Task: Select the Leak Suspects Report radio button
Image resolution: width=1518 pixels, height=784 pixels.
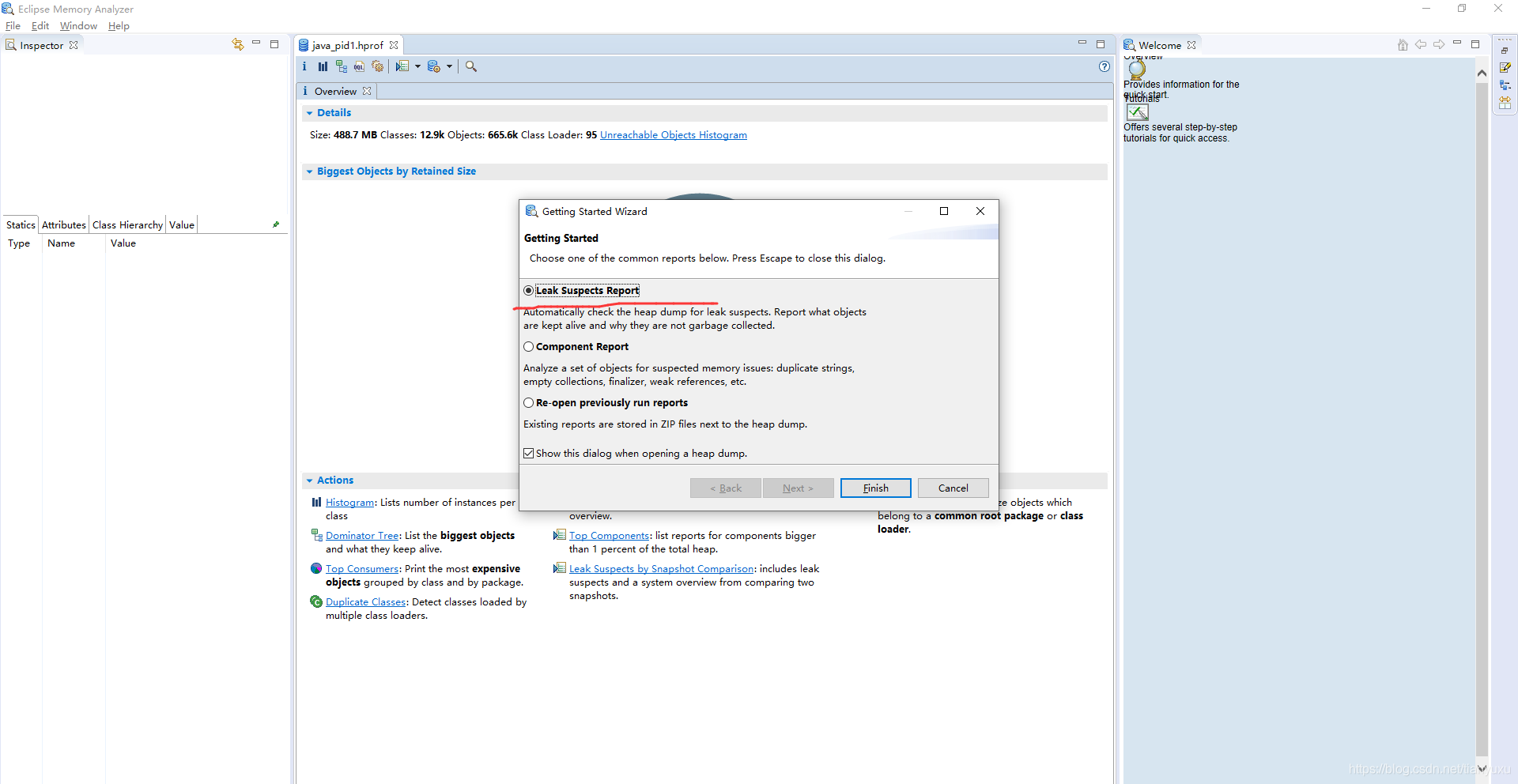Action: pyautogui.click(x=528, y=291)
